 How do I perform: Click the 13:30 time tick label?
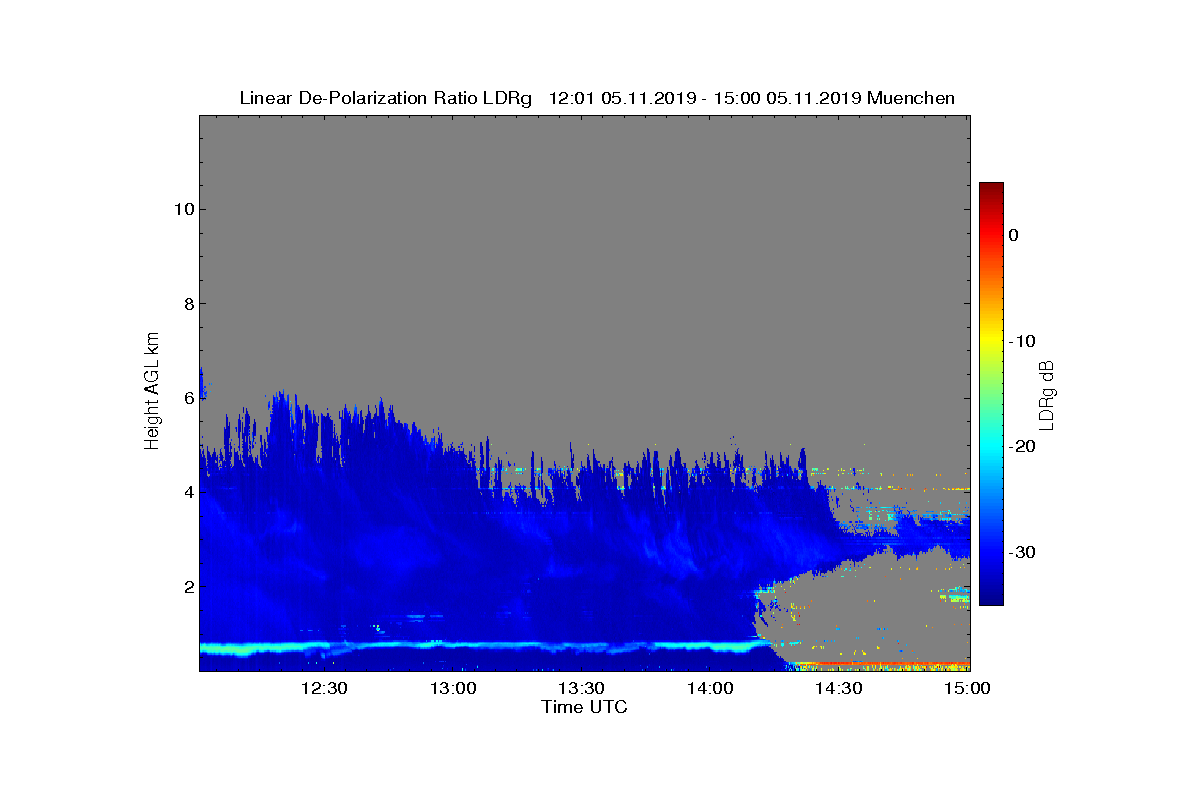(581, 688)
